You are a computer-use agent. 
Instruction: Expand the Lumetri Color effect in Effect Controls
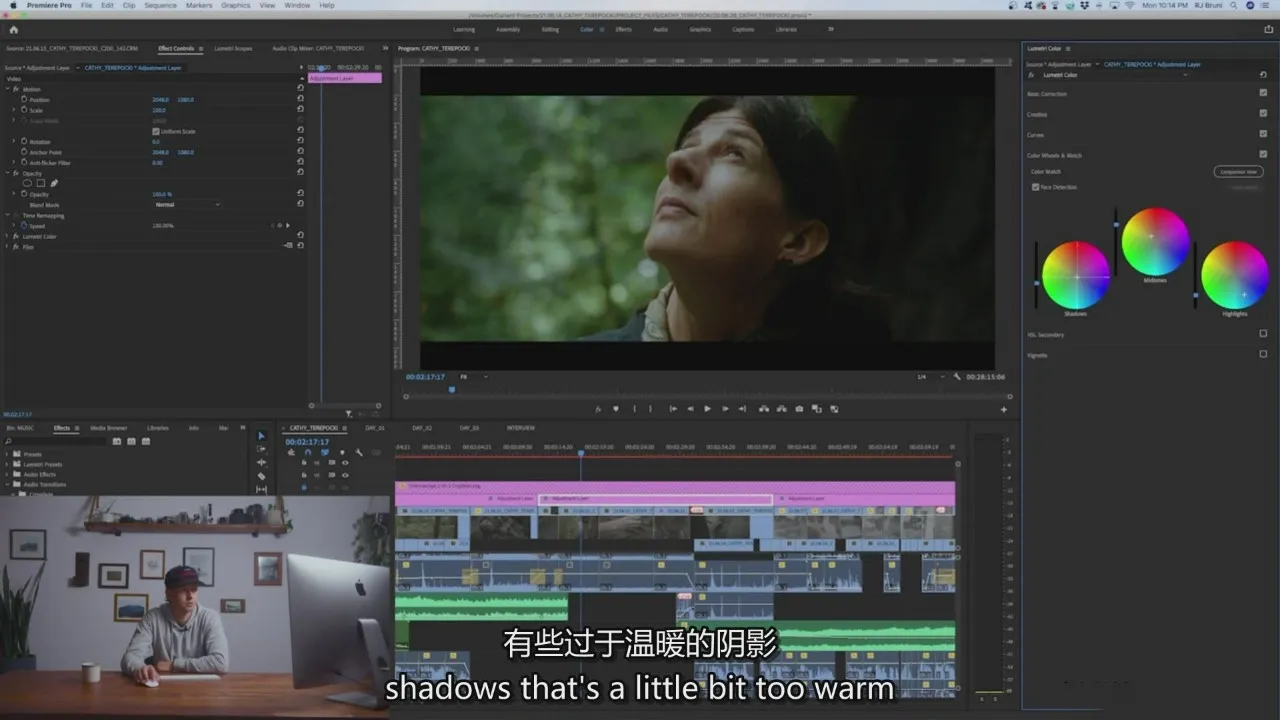coord(8,236)
